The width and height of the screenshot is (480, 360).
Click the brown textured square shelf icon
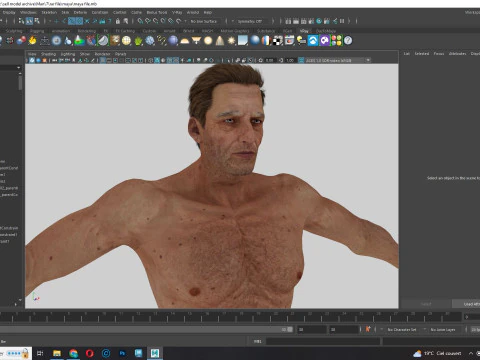[115, 41]
